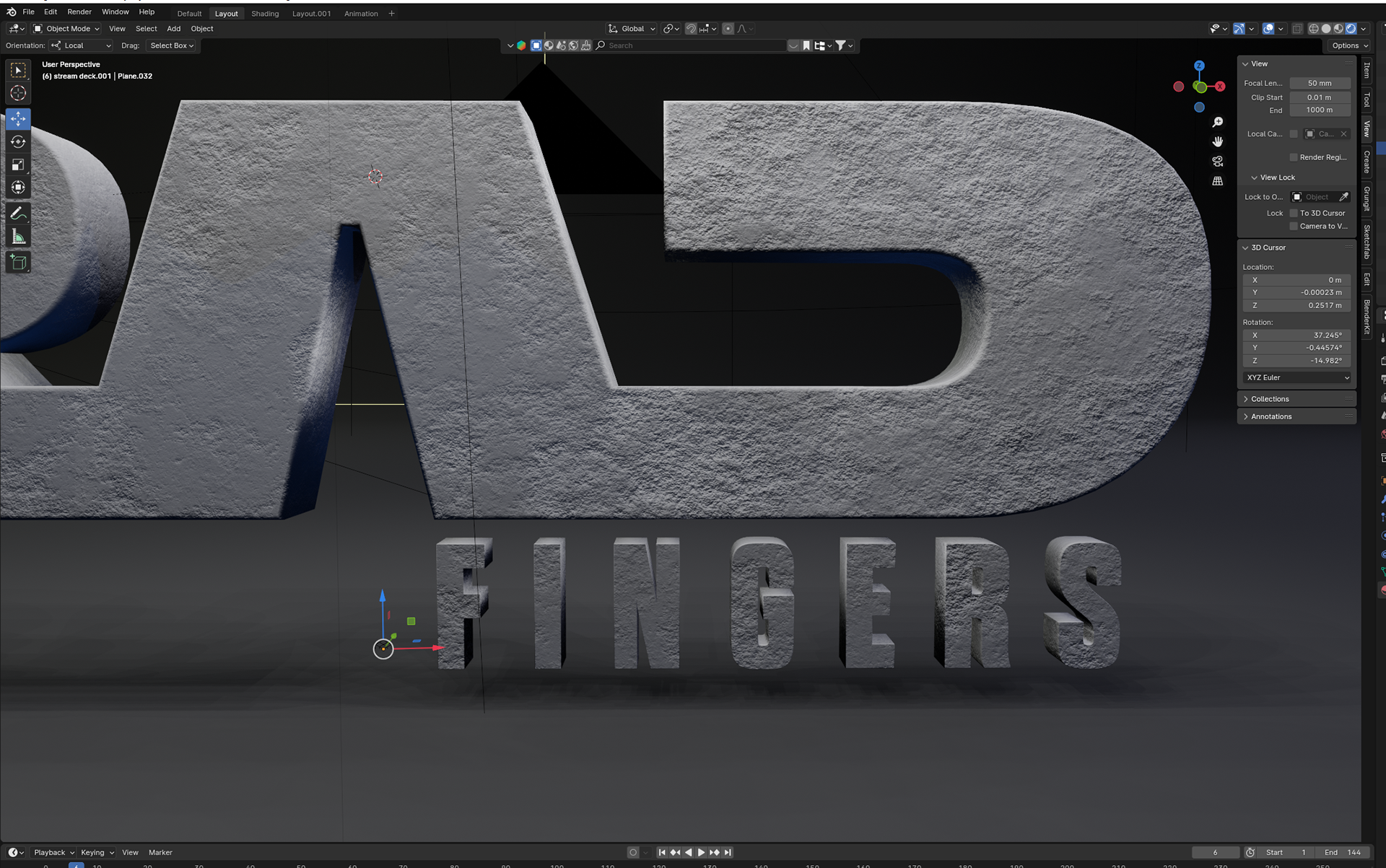
Task: Choose the Add Cube tool
Action: (x=18, y=263)
